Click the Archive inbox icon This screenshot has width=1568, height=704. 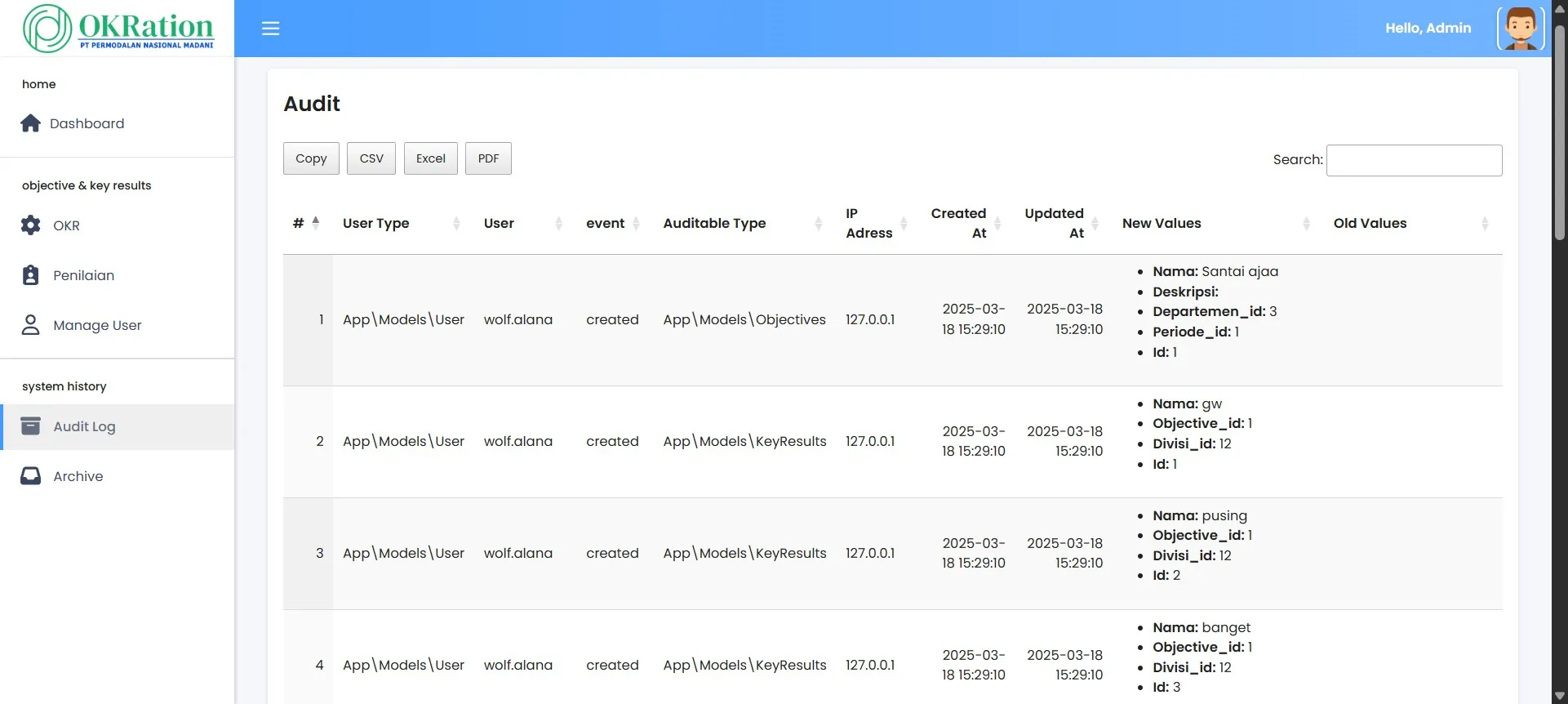point(30,476)
